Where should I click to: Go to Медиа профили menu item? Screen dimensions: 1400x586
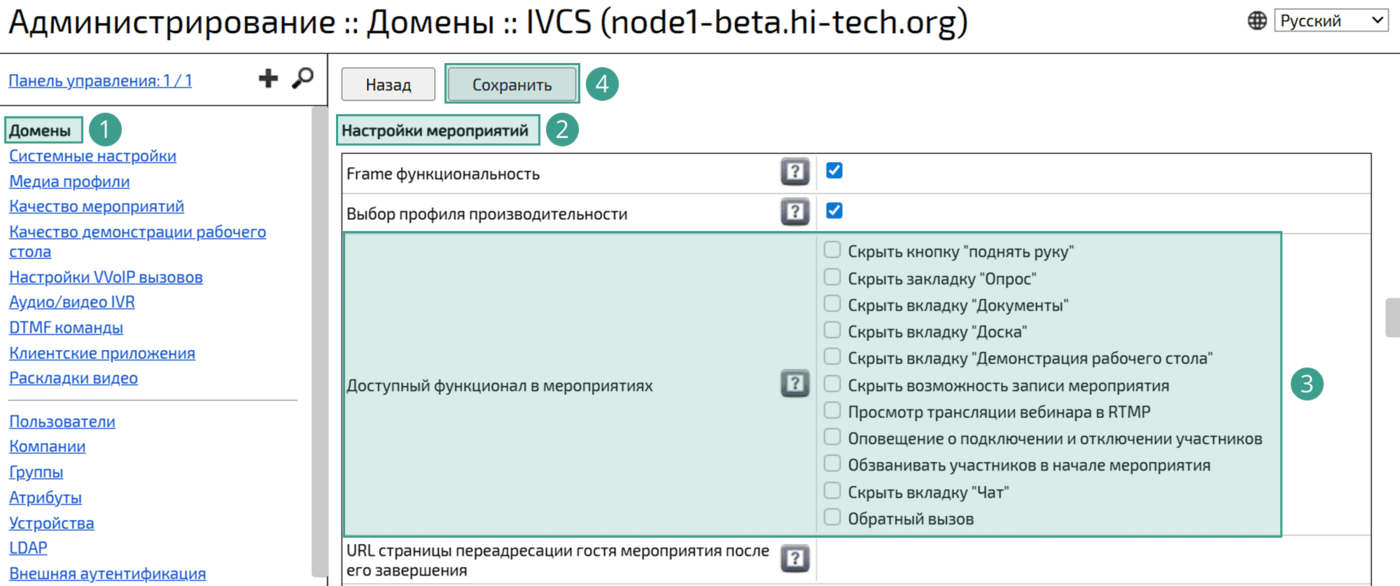click(x=69, y=182)
